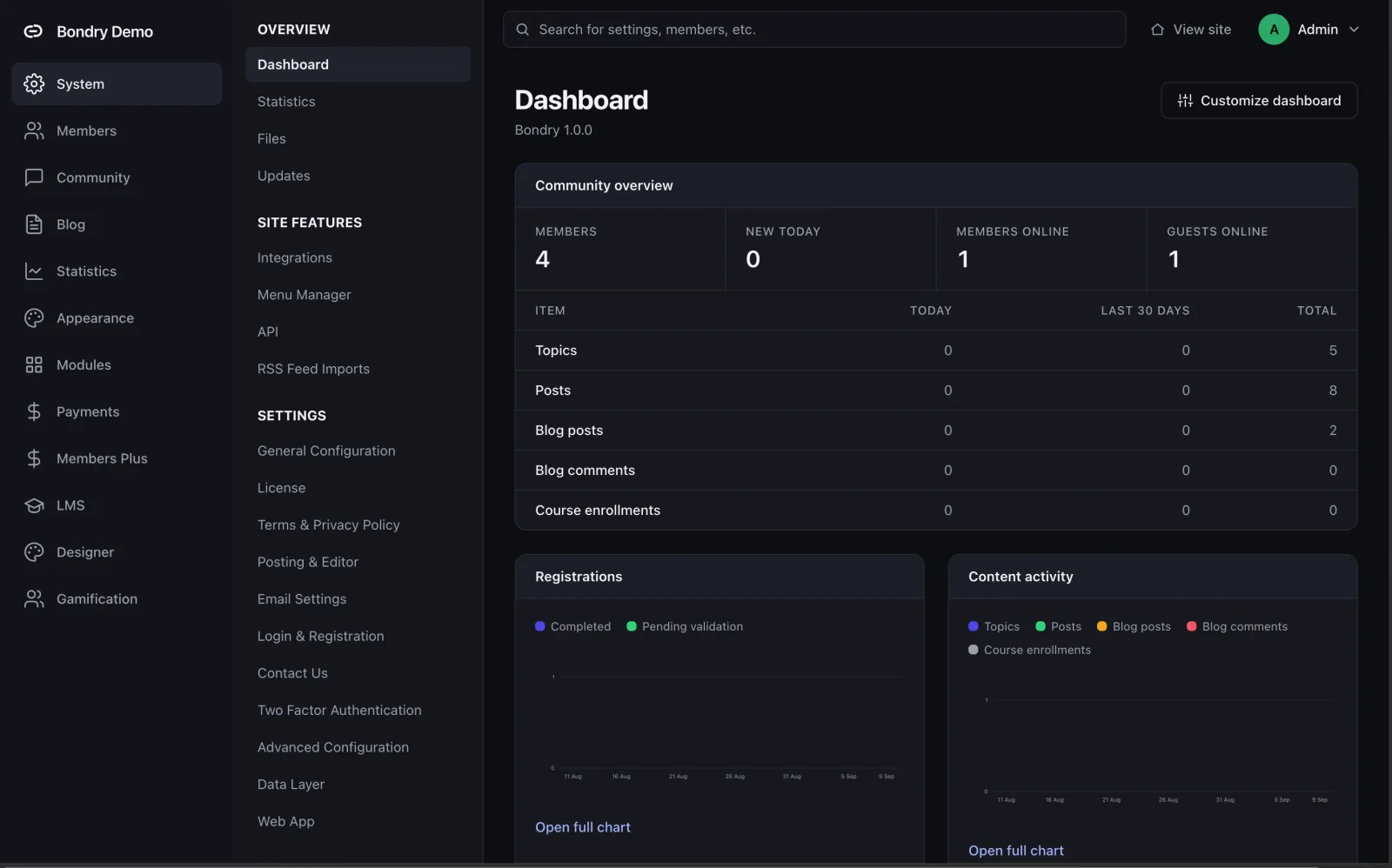This screenshot has height=868, width=1392.
Task: Click the Modules grid icon
Action: tap(34, 364)
